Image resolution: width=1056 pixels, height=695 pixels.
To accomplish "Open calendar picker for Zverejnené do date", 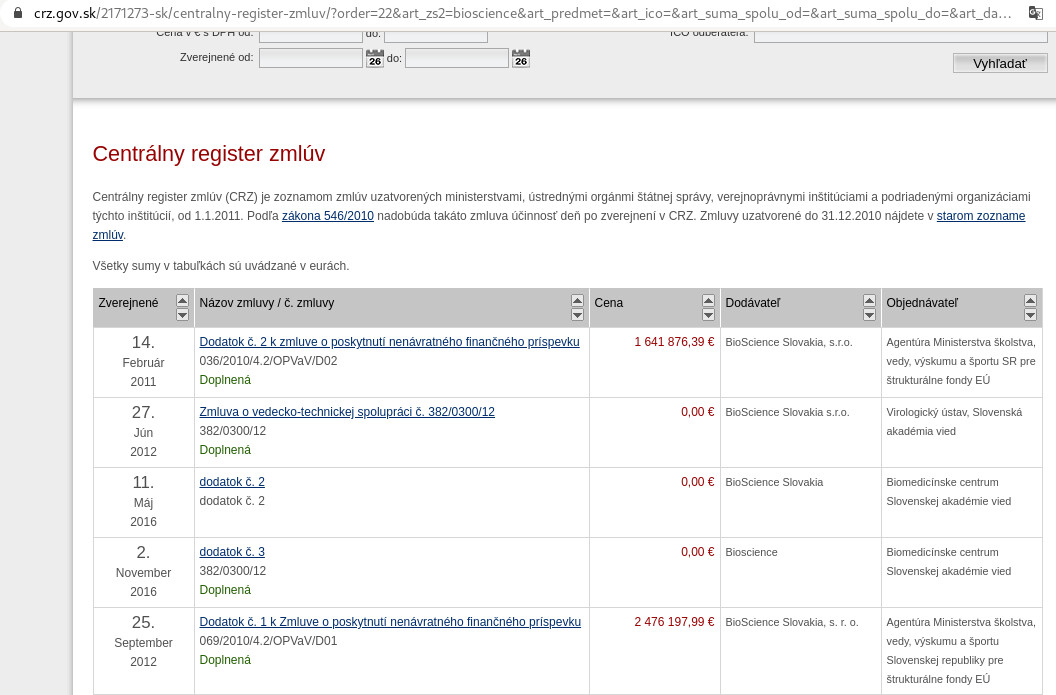I will [x=521, y=59].
